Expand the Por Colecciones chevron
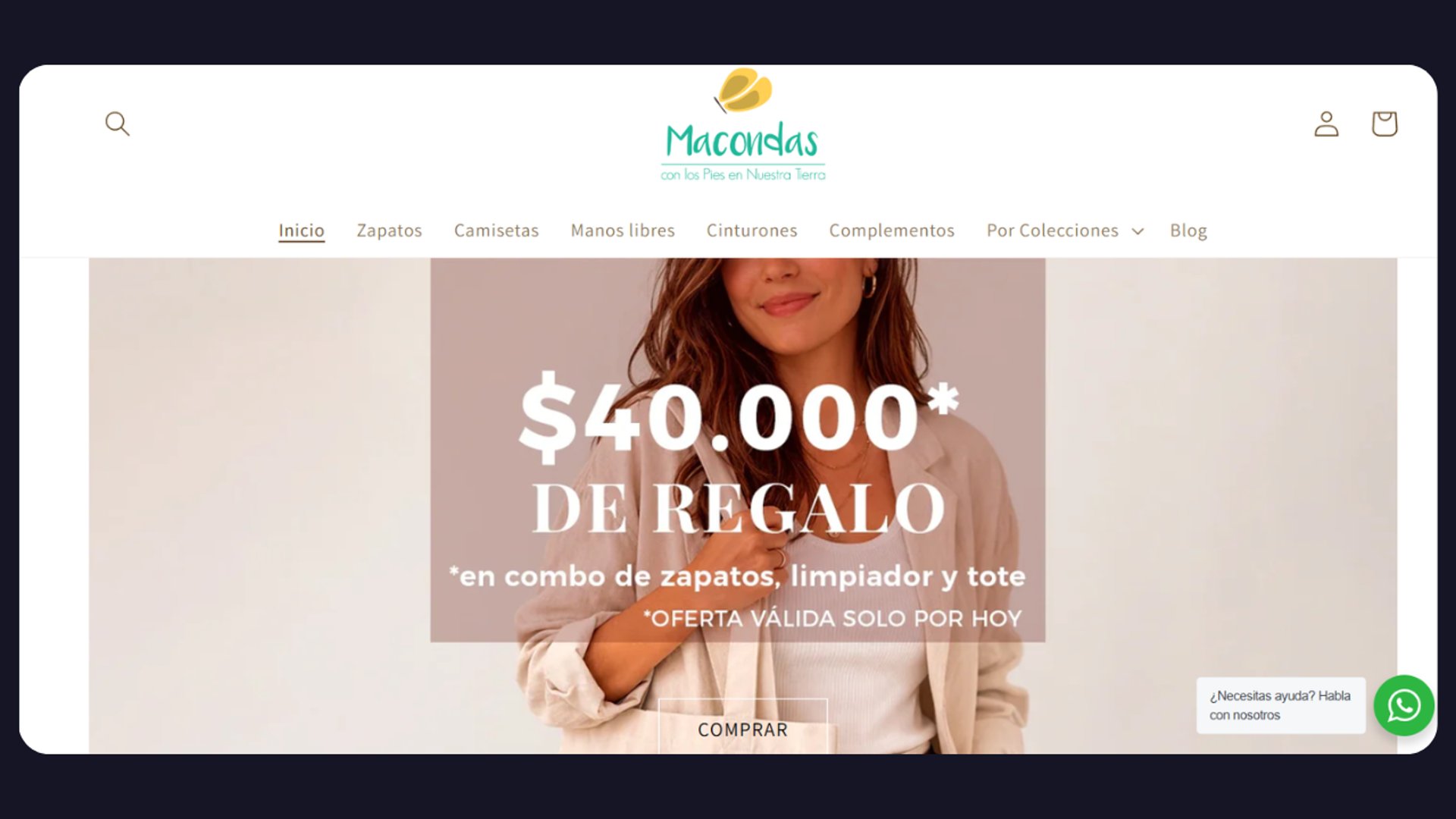The height and width of the screenshot is (819, 1456). (1137, 231)
